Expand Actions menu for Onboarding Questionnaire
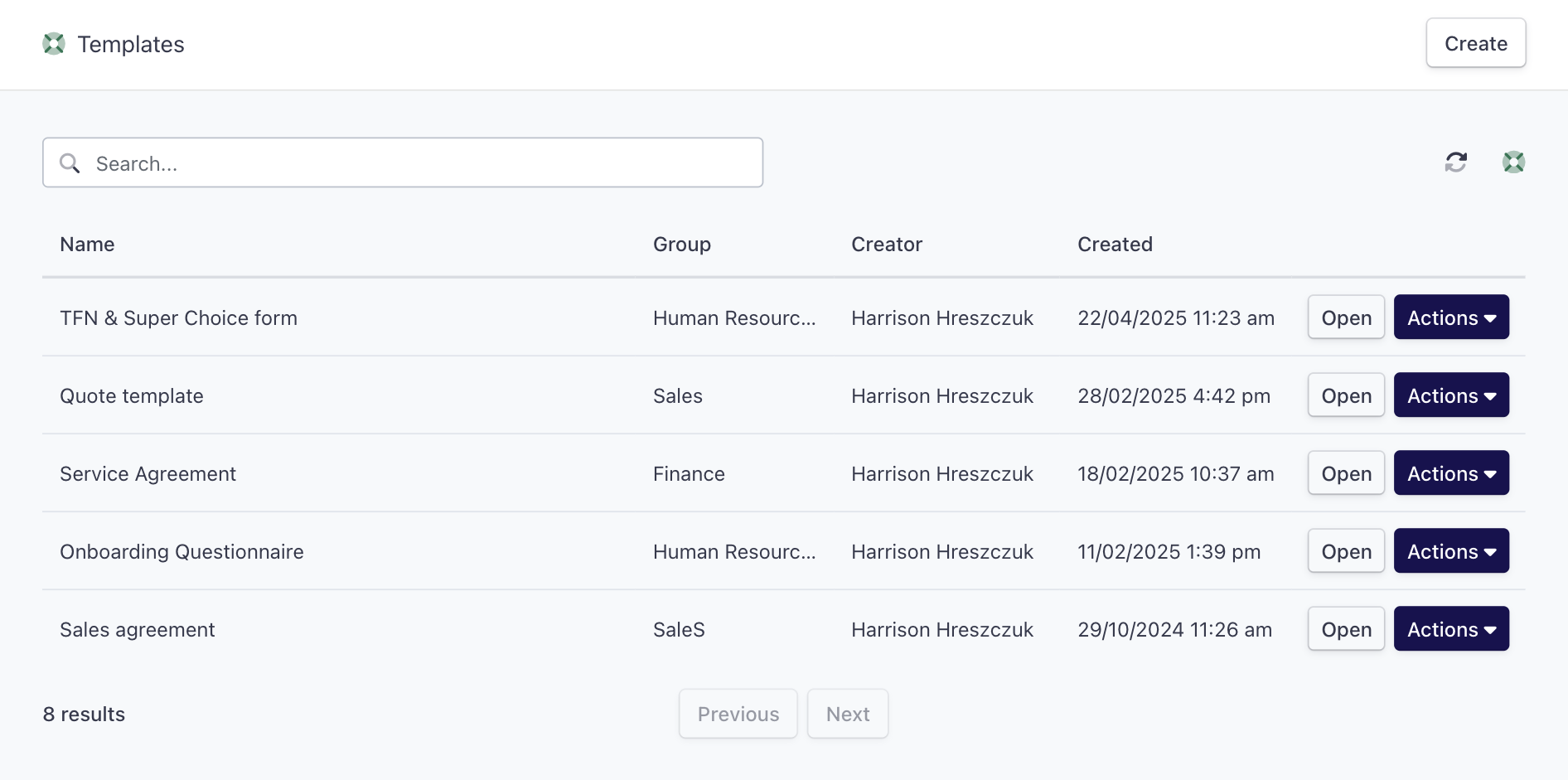1568x780 pixels. point(1451,551)
